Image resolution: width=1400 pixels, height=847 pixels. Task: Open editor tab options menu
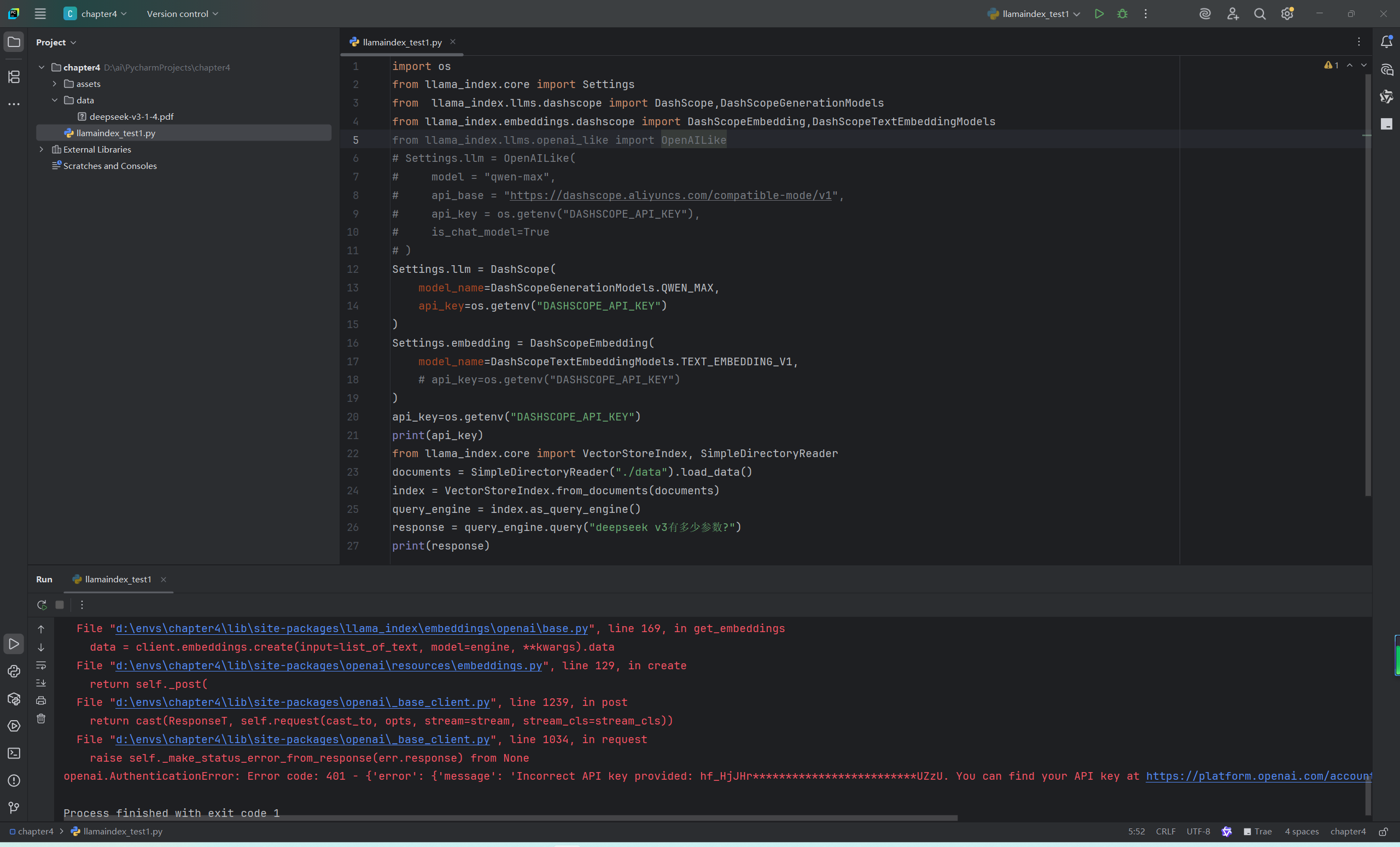point(1359,42)
